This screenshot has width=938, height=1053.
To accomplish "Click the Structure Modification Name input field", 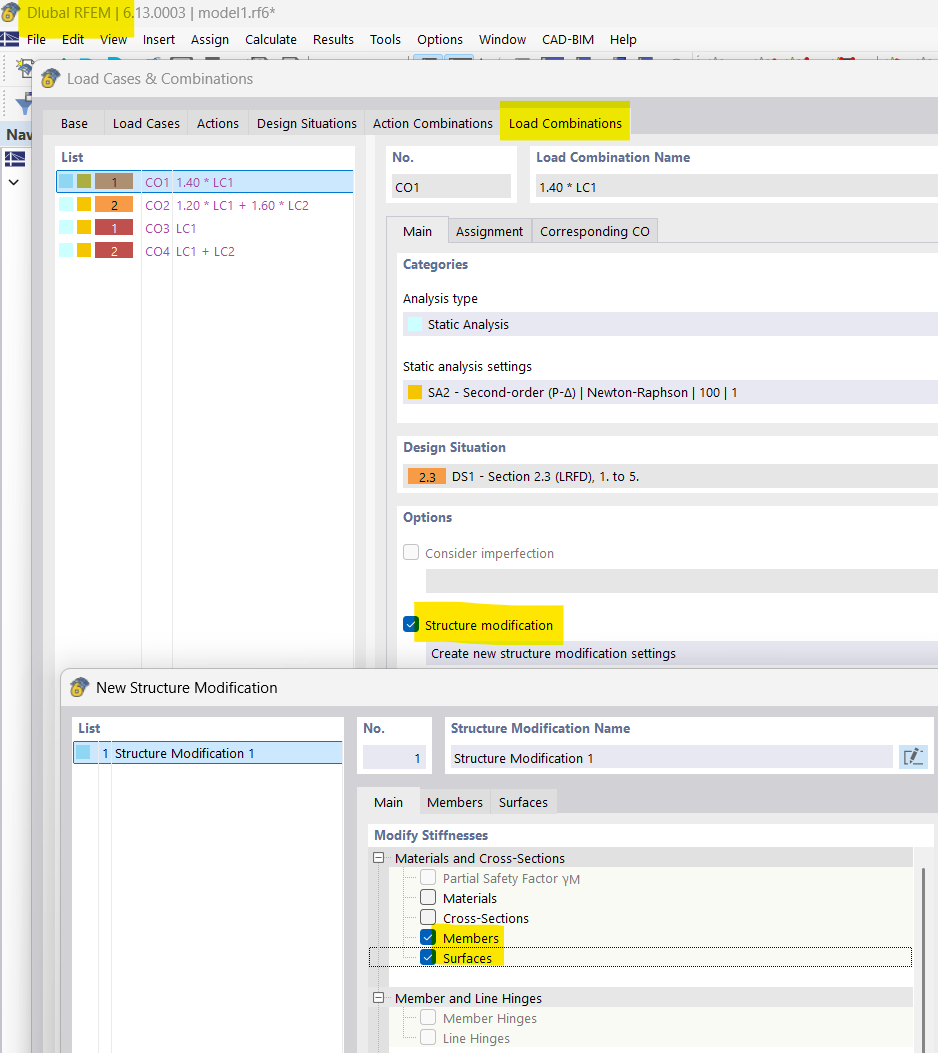I will pyautogui.click(x=671, y=758).
